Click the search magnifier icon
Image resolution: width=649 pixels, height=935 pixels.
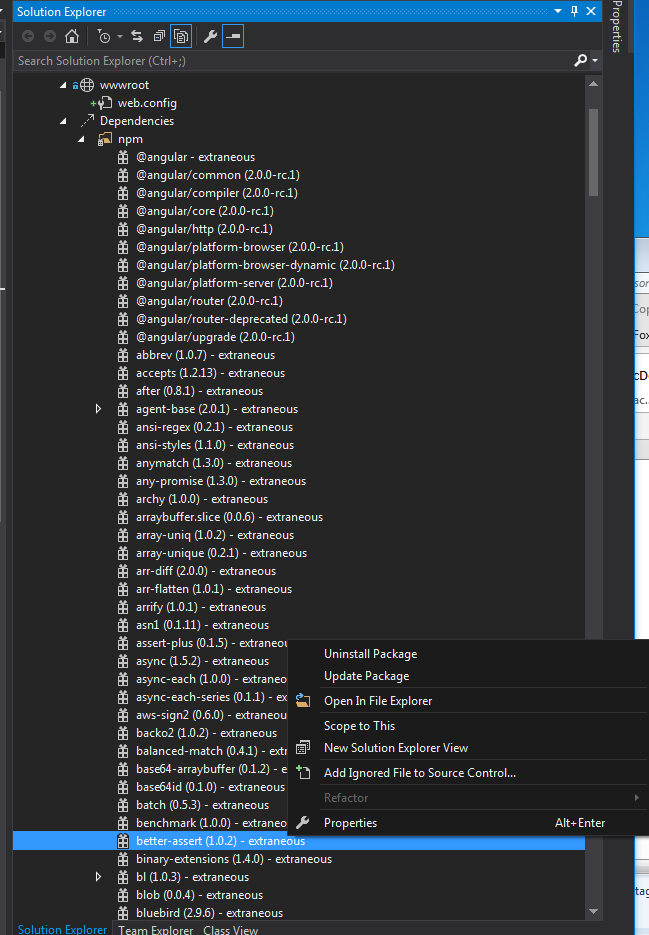coord(580,60)
